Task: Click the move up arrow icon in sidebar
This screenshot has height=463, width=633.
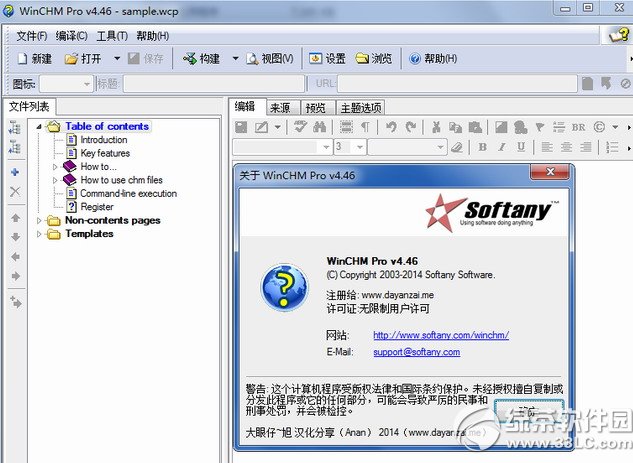Action: (x=15, y=218)
